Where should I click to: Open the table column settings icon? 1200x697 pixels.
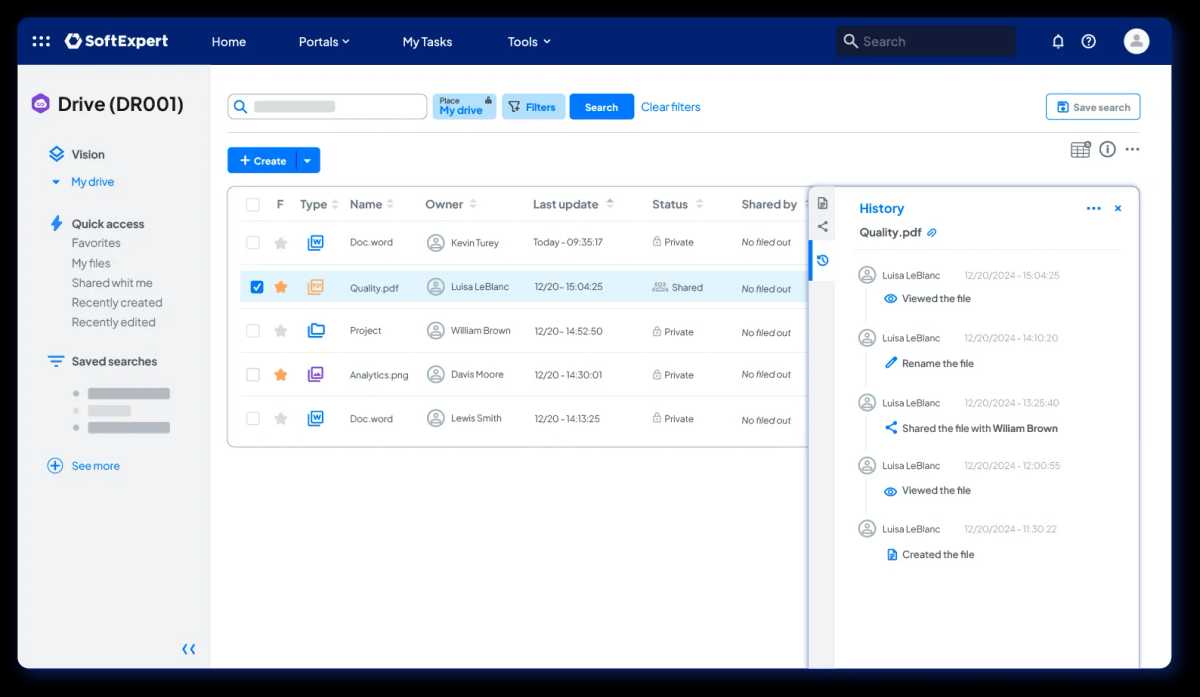point(1080,150)
